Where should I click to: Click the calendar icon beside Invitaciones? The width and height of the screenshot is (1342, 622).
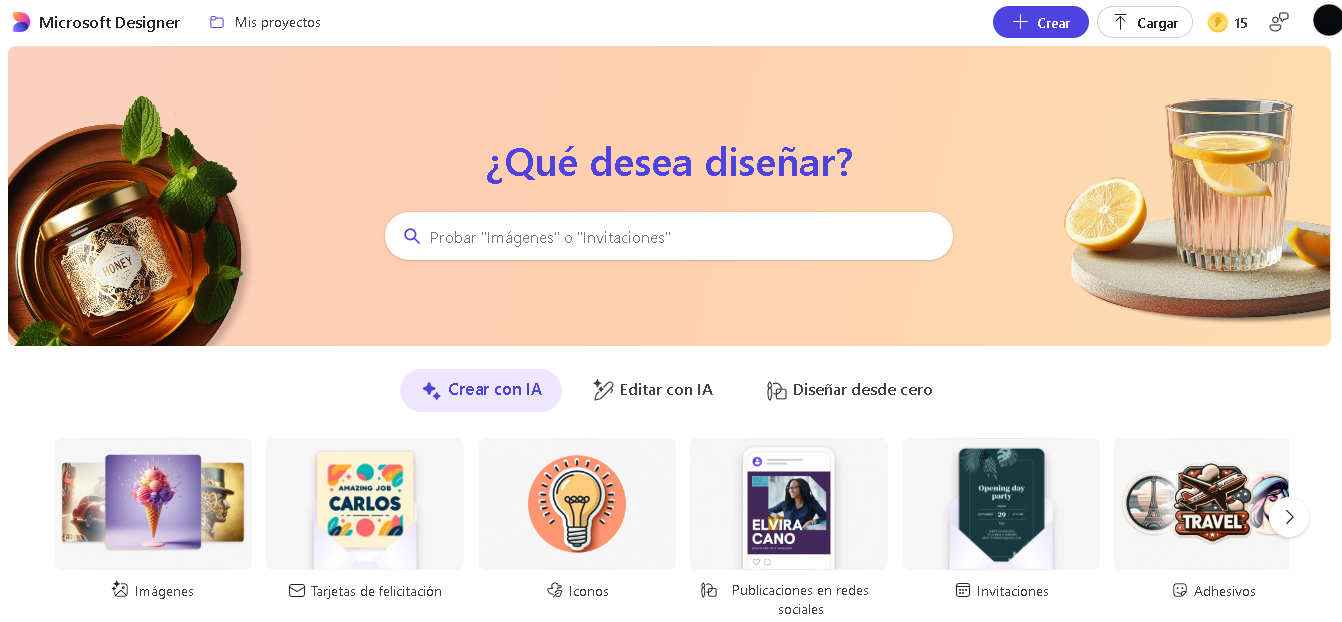tap(963, 590)
